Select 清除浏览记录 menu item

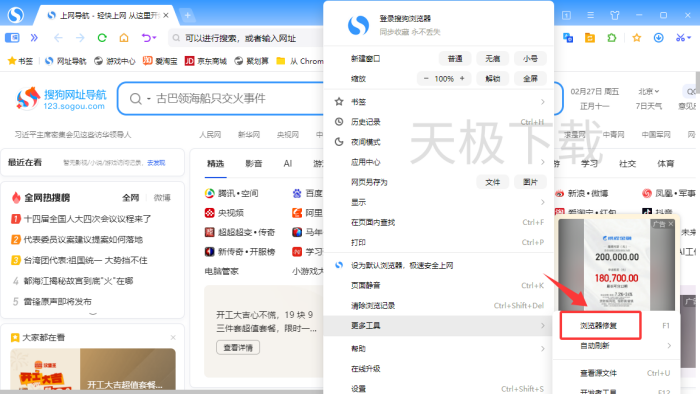[x=439, y=306]
